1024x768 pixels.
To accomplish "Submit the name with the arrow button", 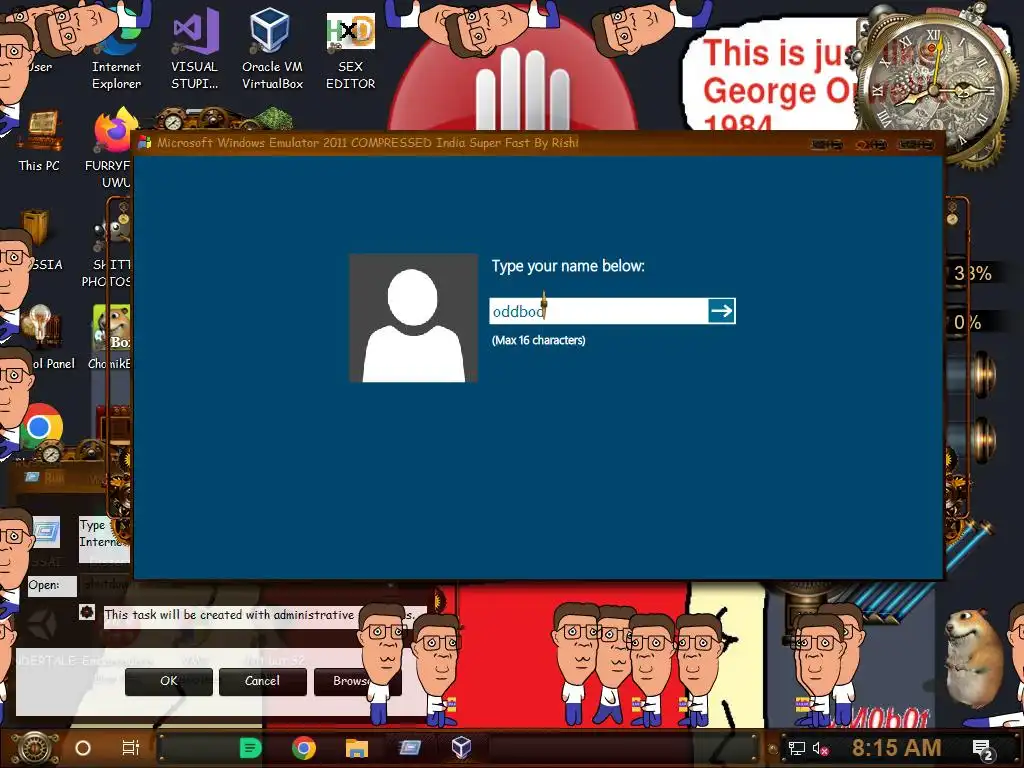I will tap(722, 311).
